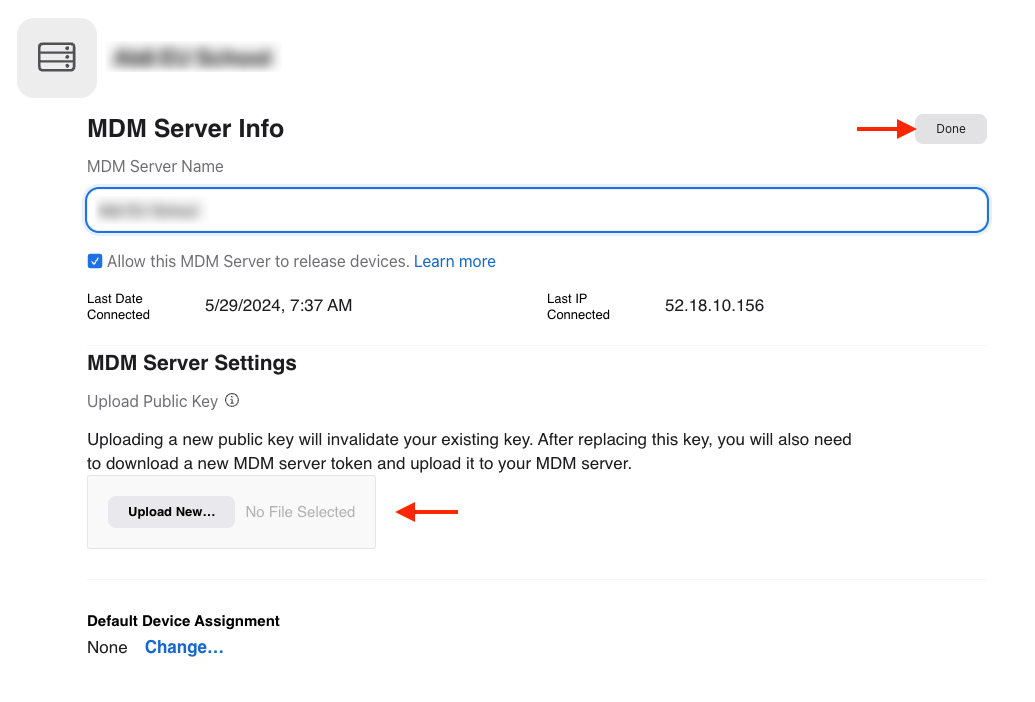1035x702 pixels.
Task: Click the blurred server name title at top
Action: coord(192,58)
